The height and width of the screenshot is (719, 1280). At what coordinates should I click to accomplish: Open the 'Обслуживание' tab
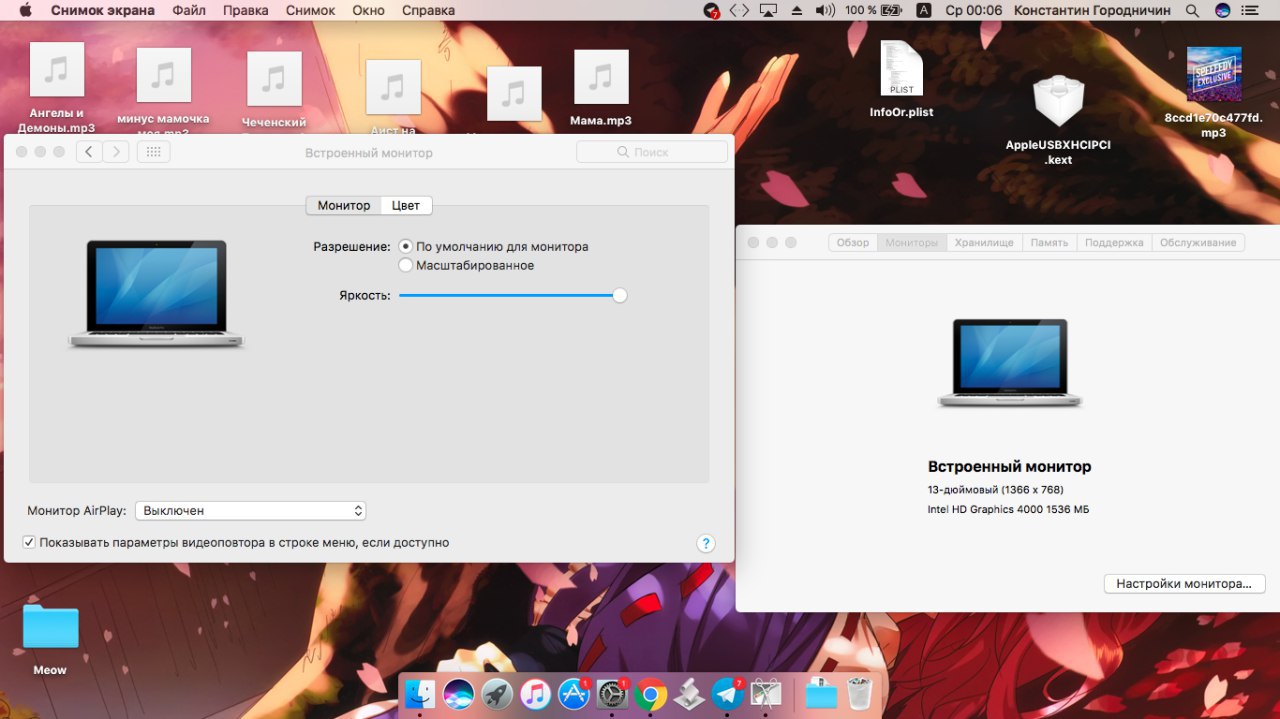pos(1199,242)
